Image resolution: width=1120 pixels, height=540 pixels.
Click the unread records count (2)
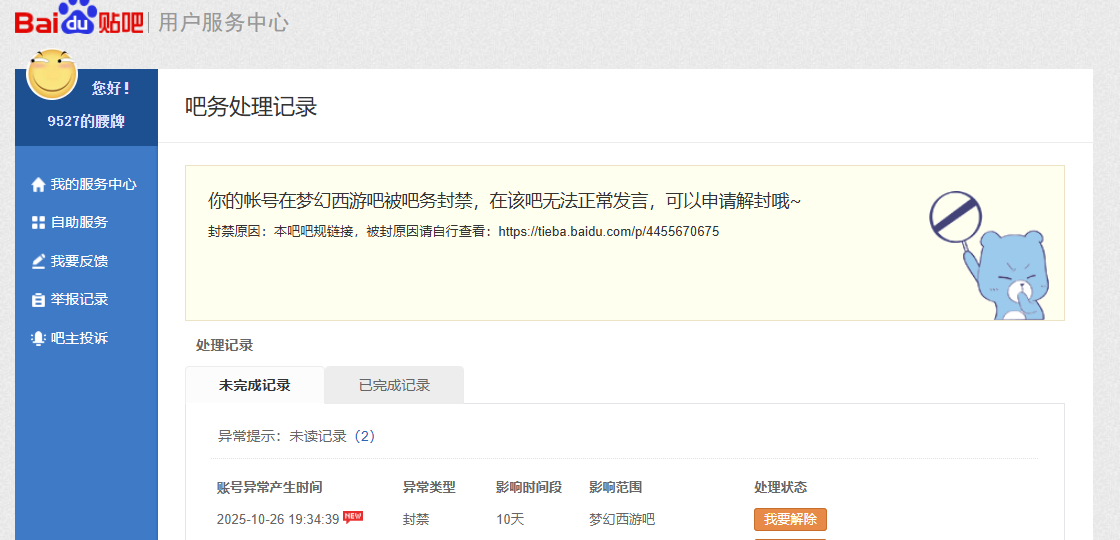pyautogui.click(x=364, y=436)
